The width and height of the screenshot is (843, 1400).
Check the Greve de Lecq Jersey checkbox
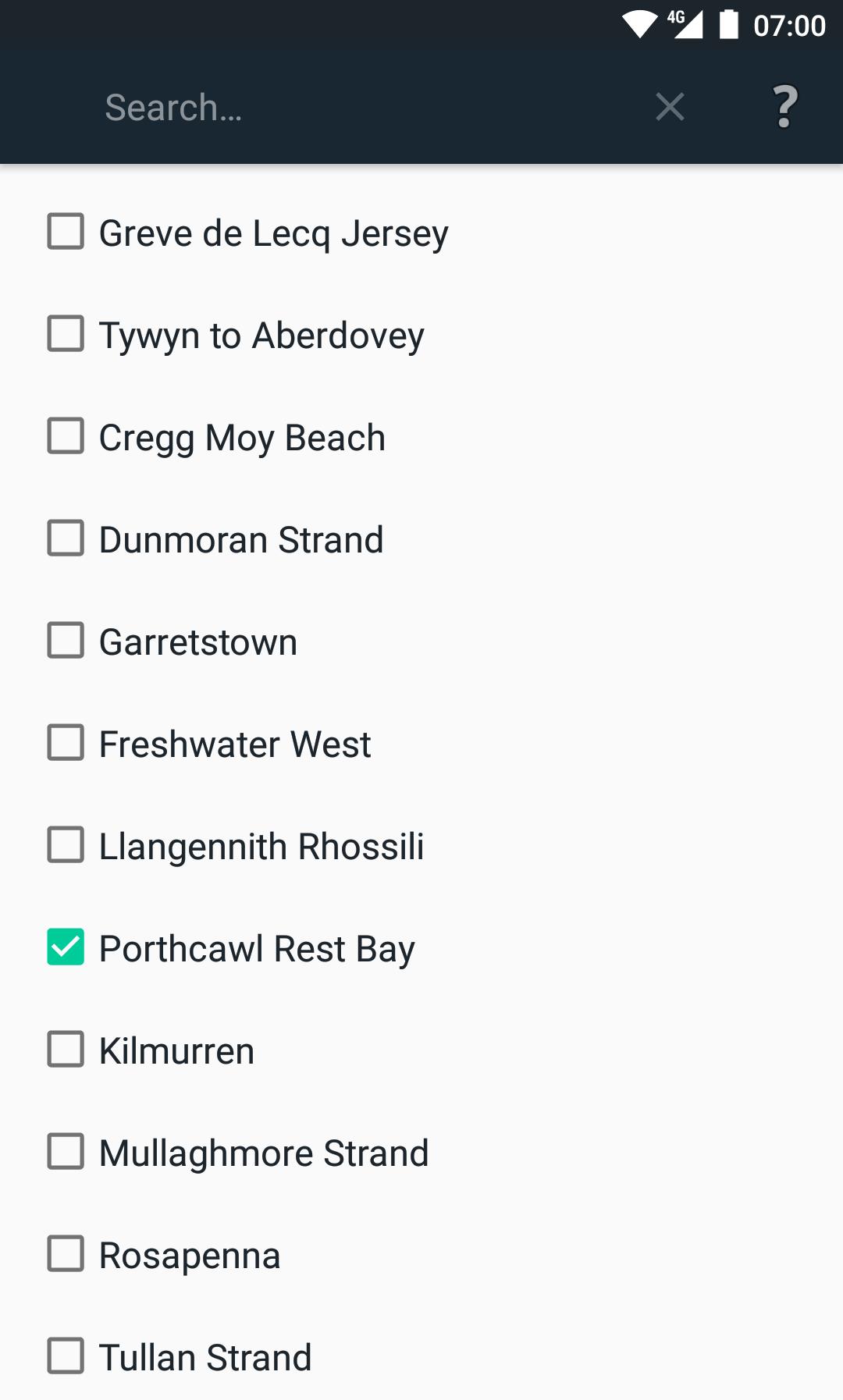tap(66, 232)
